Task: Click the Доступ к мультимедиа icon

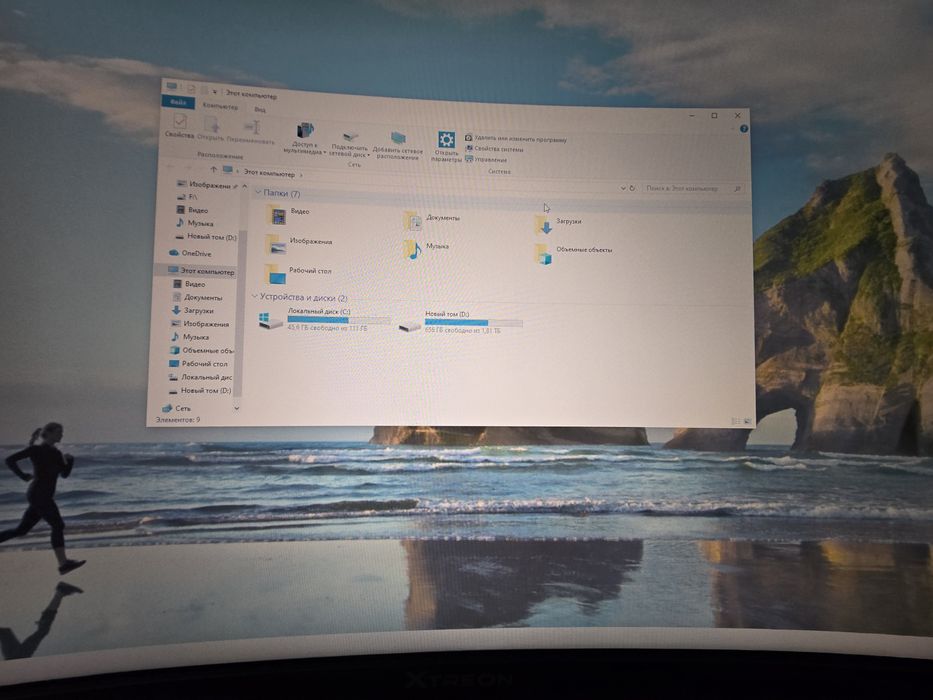Action: point(305,130)
